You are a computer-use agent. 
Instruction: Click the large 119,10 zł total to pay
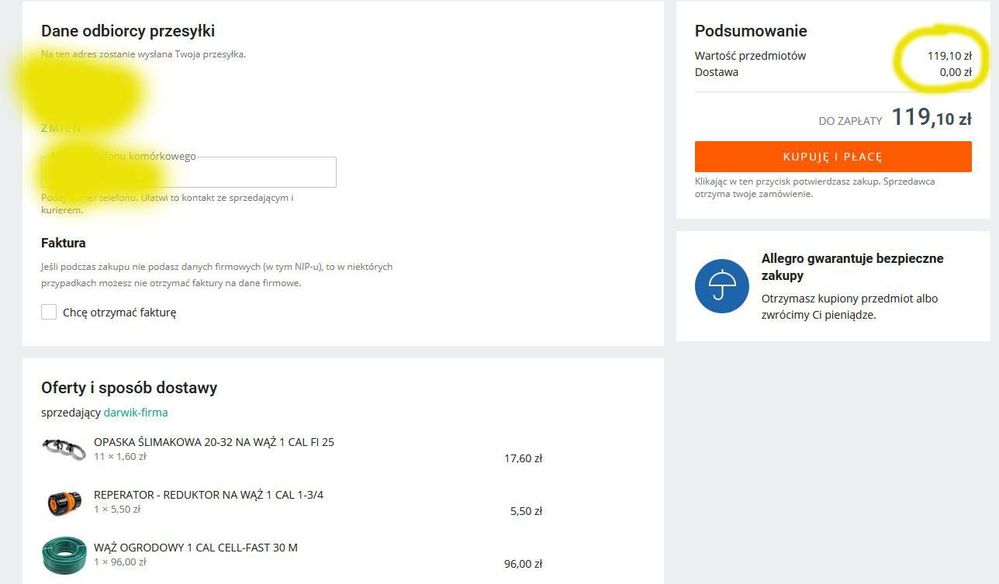930,118
